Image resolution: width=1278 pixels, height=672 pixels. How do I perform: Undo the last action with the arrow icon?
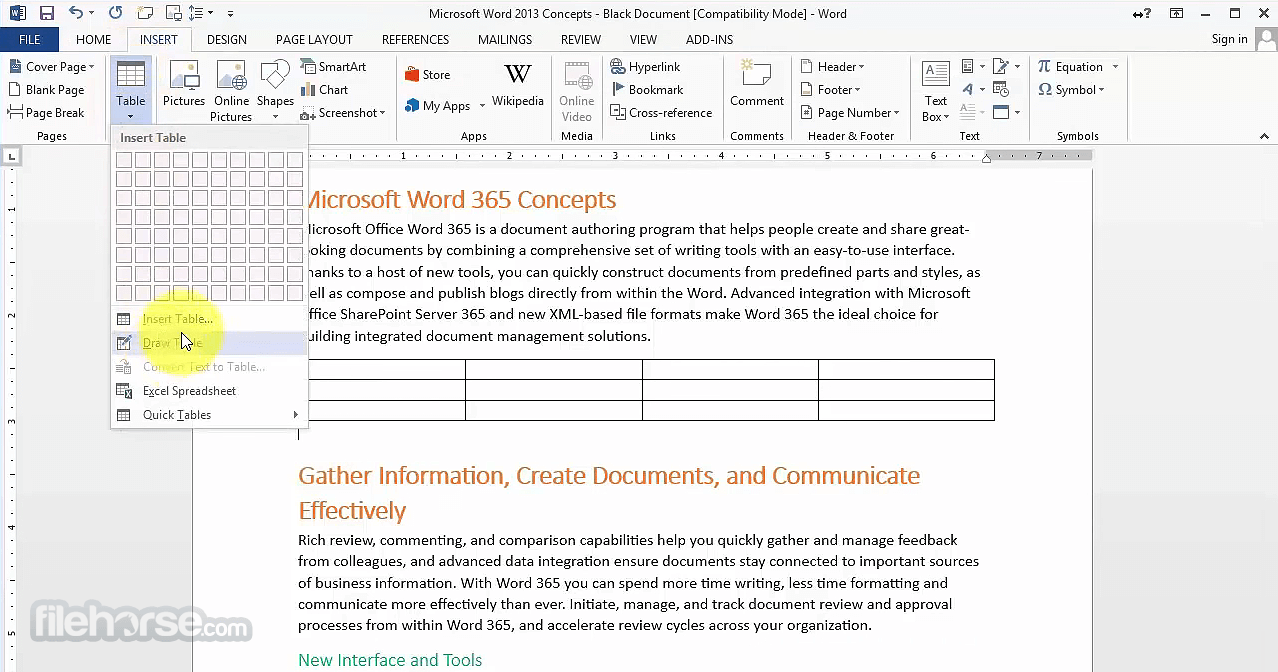point(75,14)
